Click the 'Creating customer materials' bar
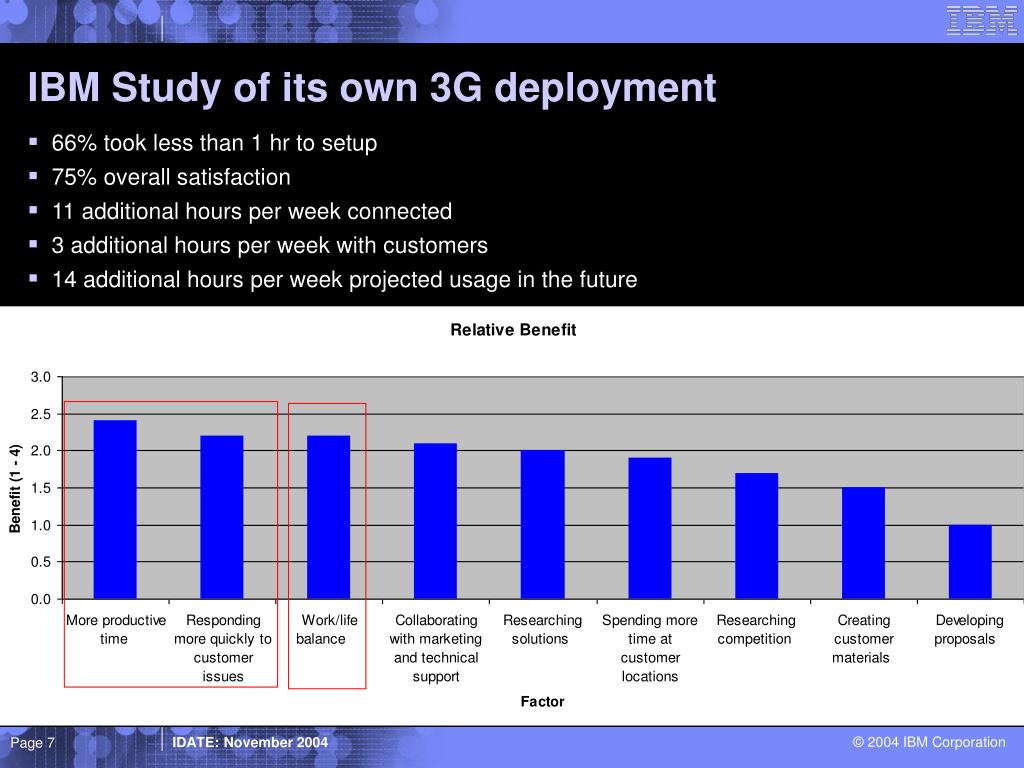The height and width of the screenshot is (768, 1024). pyautogui.click(x=863, y=543)
